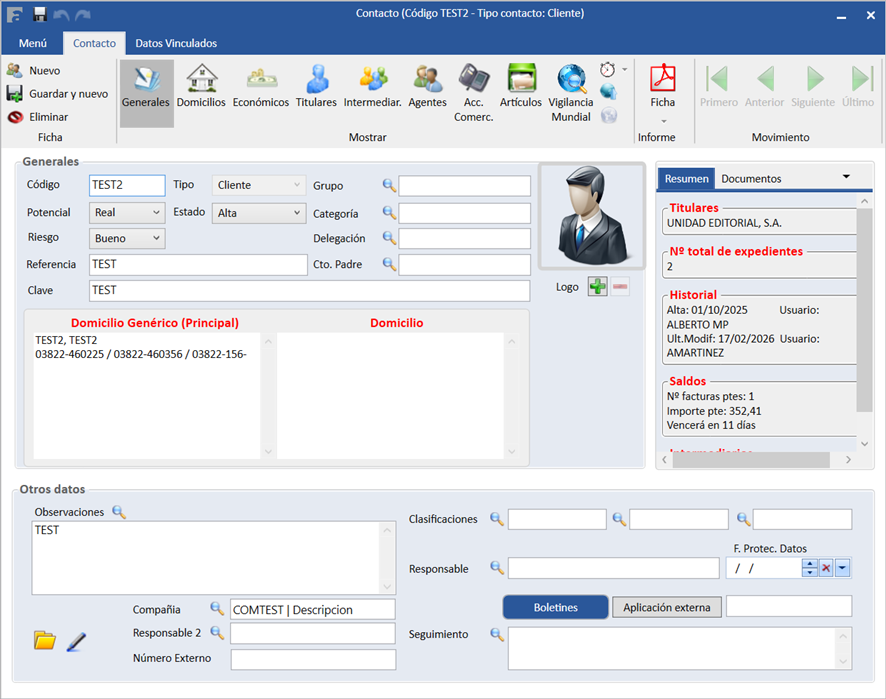Click the search icon next to Grupo
This screenshot has width=886, height=699.
389,185
